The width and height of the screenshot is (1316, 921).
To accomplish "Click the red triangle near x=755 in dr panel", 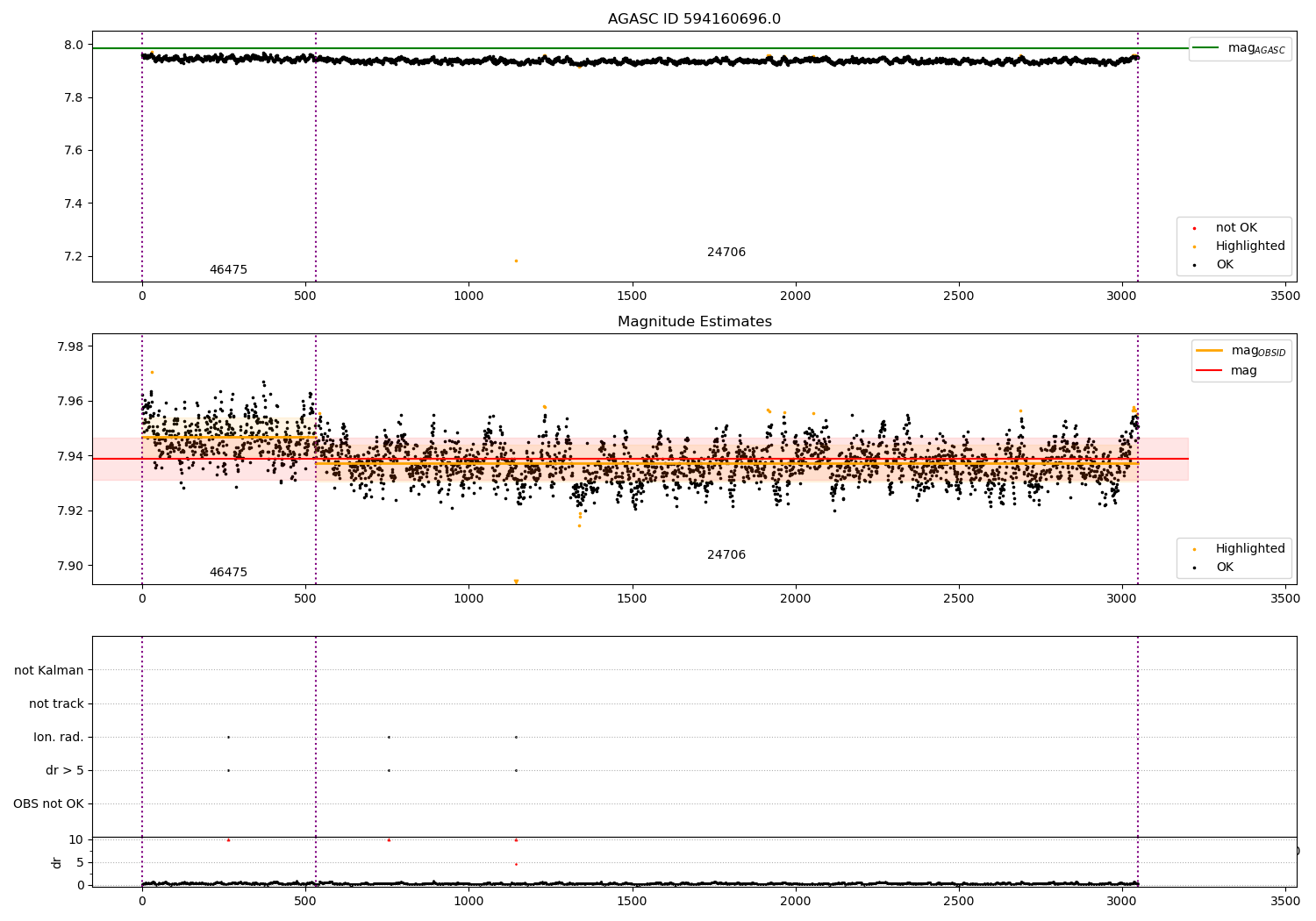I will click(389, 839).
